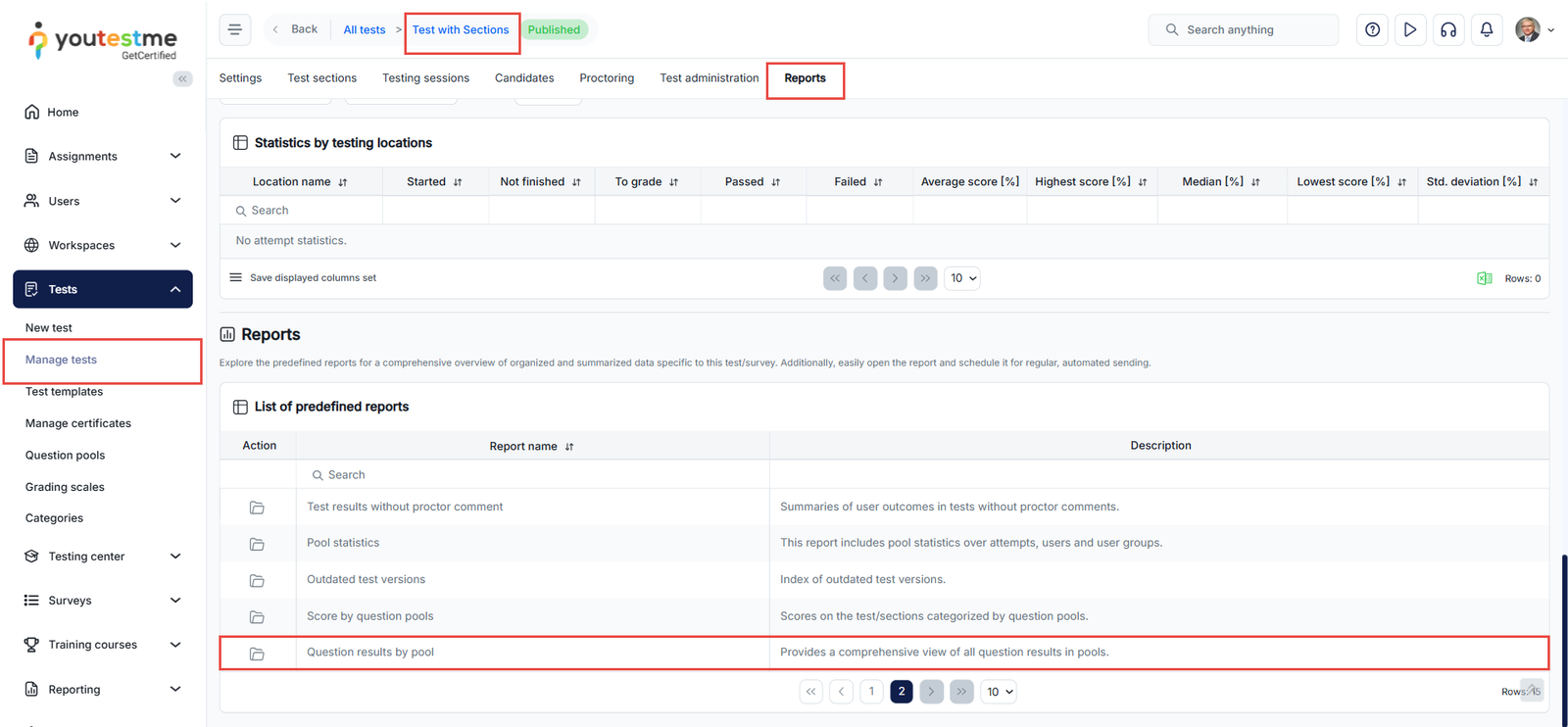Click the hamburger menu button
This screenshot has height=727, width=1568.
(235, 29)
